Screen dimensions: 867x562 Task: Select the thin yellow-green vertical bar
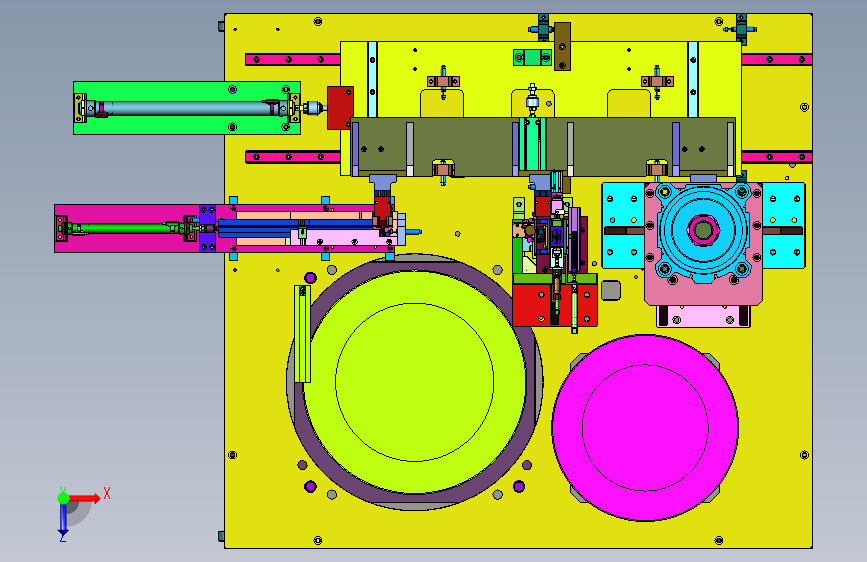click(x=302, y=334)
